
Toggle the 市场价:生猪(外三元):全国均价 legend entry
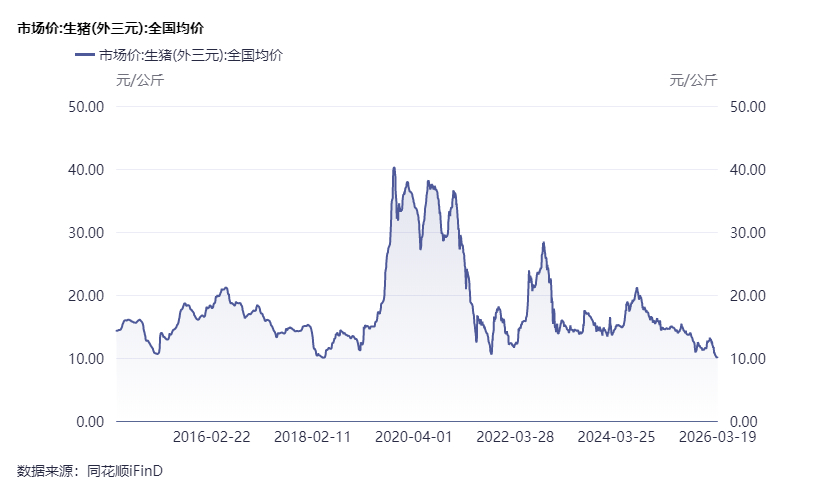pos(190,55)
